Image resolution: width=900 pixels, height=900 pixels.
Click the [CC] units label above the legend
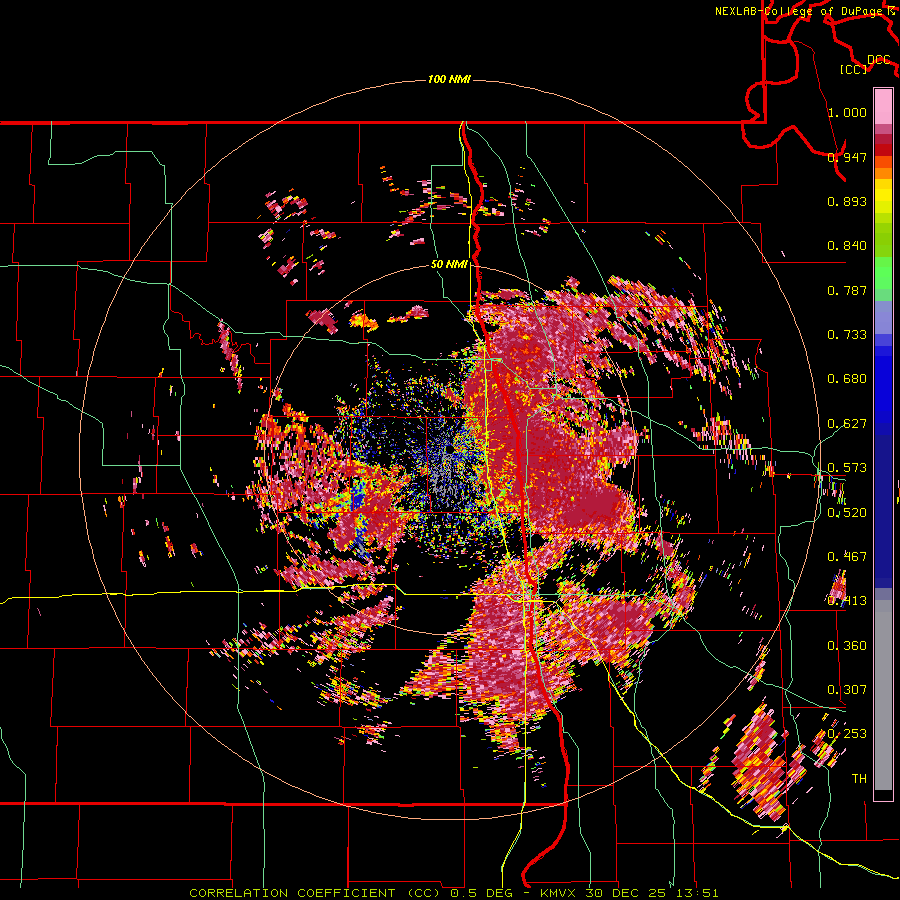[854, 69]
